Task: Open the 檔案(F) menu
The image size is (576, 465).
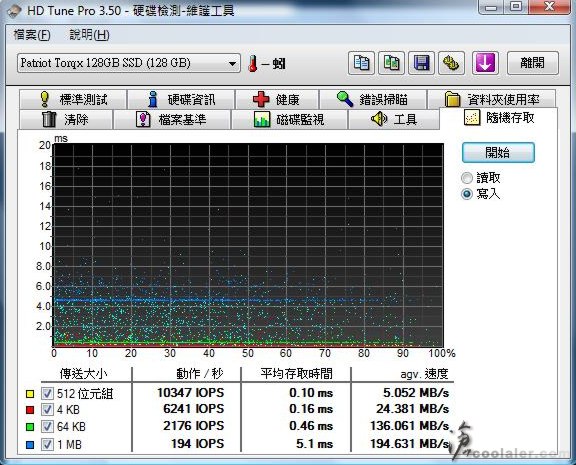Action: point(32,35)
